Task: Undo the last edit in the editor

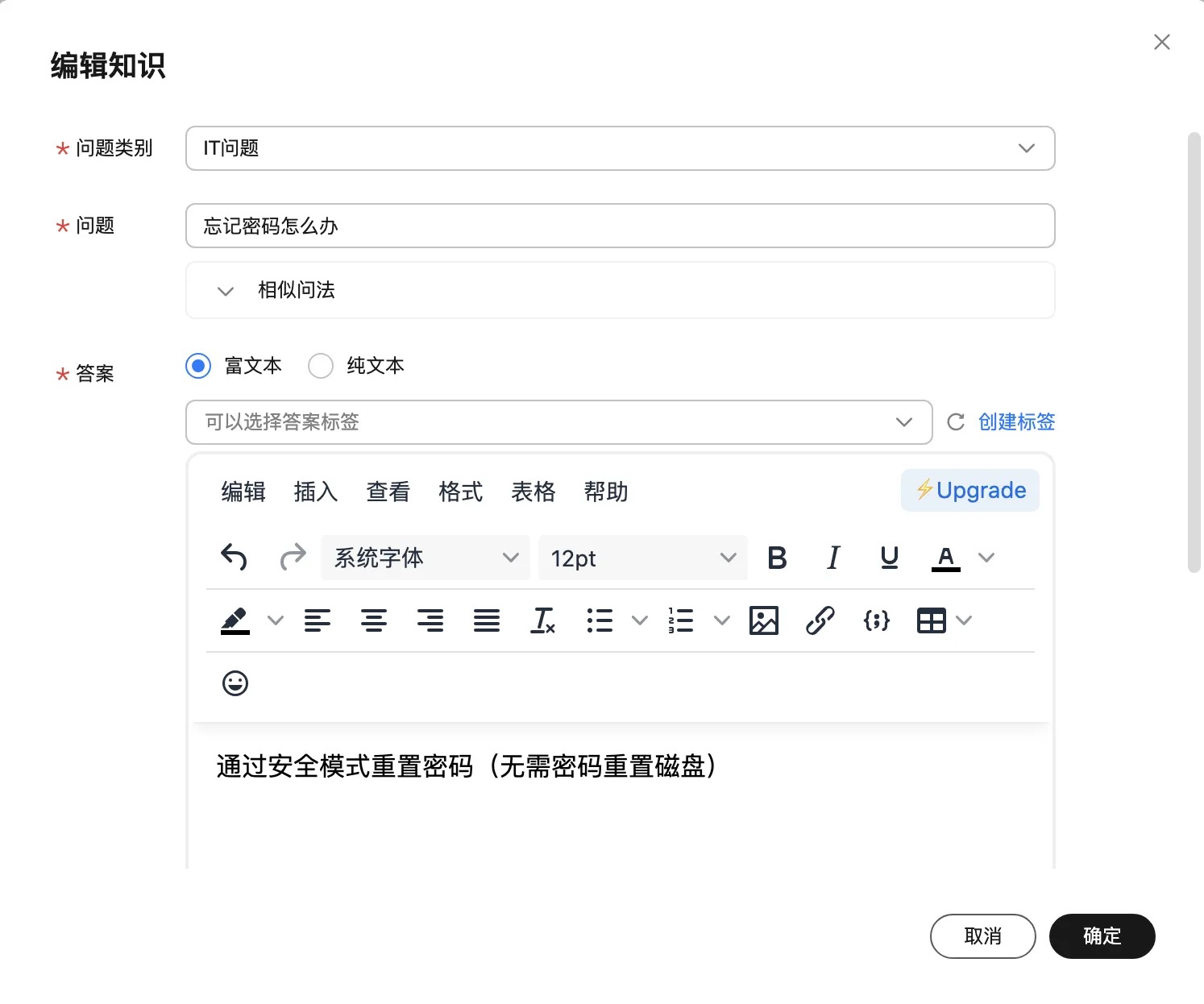Action: 234,558
